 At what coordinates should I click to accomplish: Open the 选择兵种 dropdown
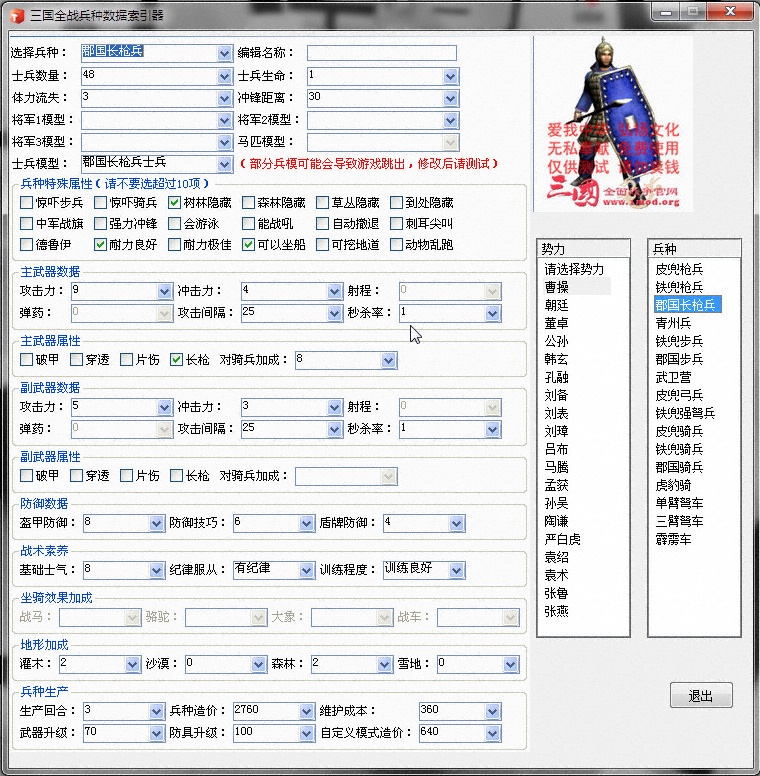pyautogui.click(x=224, y=53)
